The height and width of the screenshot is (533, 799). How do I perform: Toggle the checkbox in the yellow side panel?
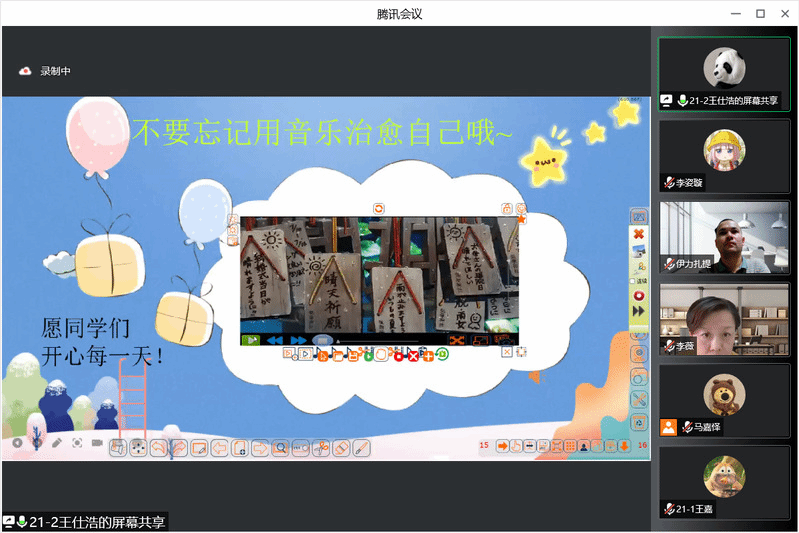coord(632,281)
